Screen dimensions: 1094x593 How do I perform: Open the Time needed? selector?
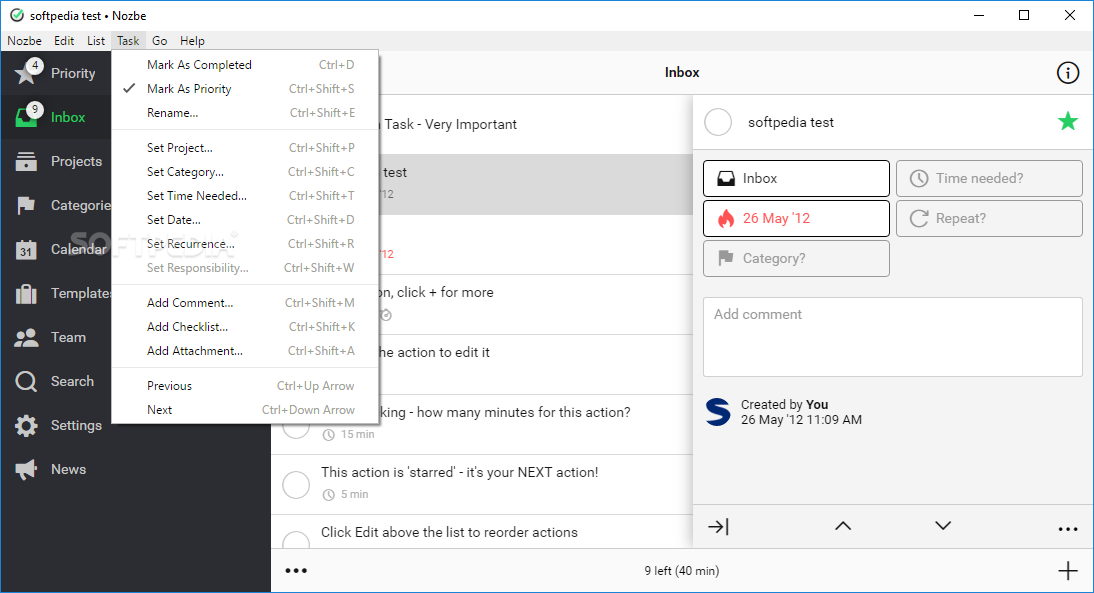(x=989, y=179)
